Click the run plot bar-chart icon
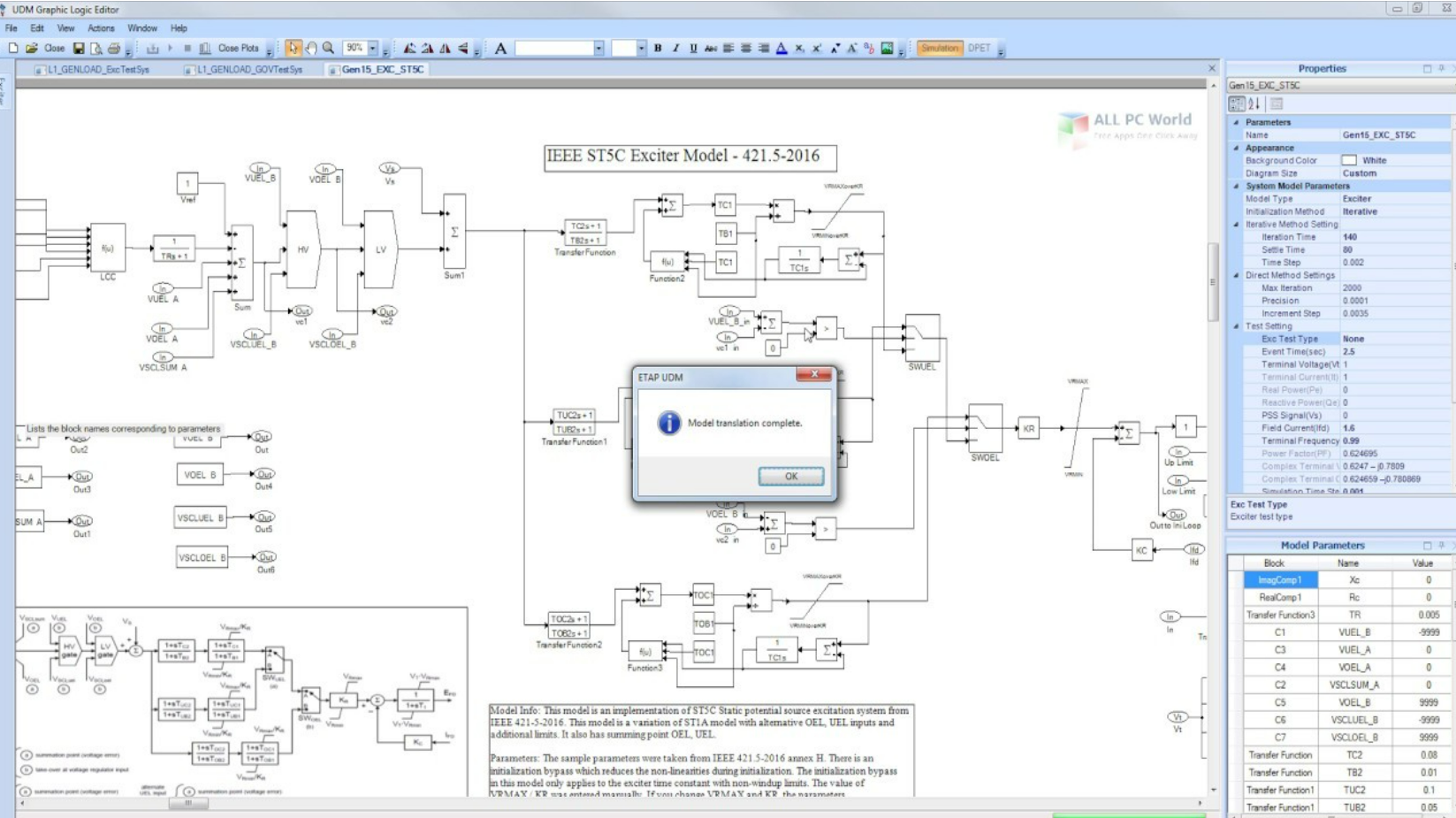The width and height of the screenshot is (1456, 818). (205, 49)
